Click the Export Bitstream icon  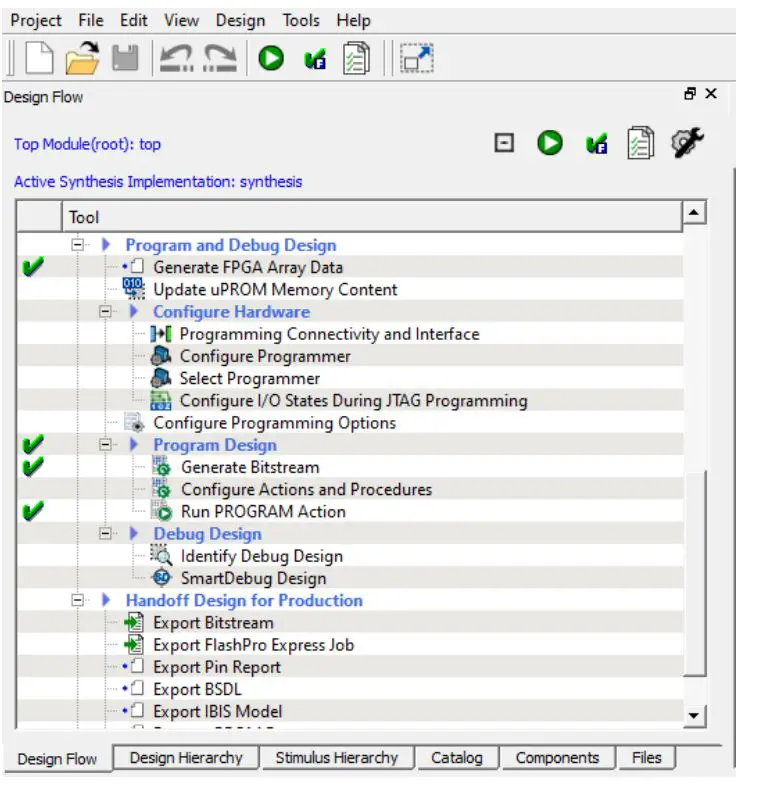coord(134,622)
